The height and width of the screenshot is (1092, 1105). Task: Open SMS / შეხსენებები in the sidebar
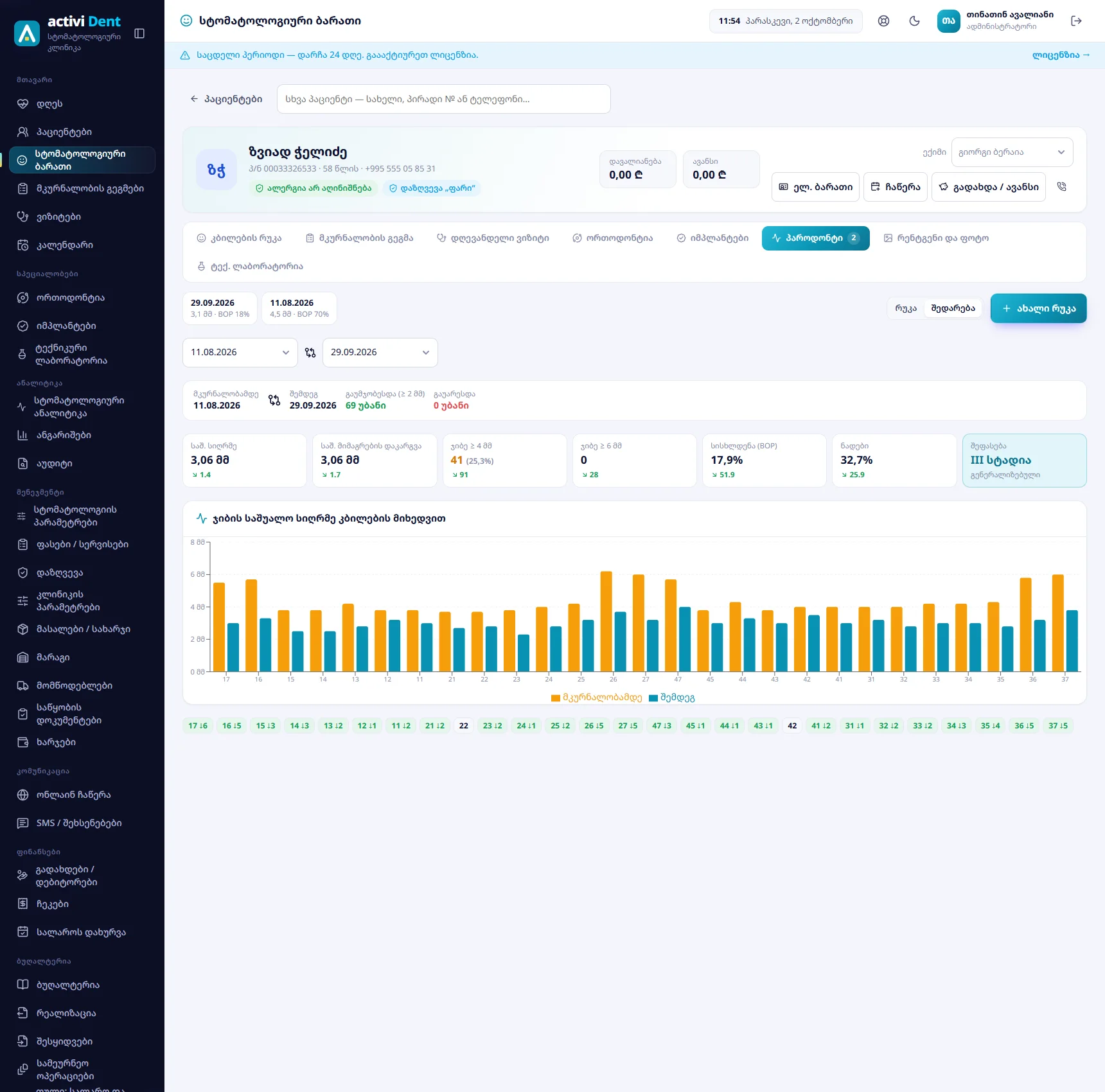pos(82,823)
